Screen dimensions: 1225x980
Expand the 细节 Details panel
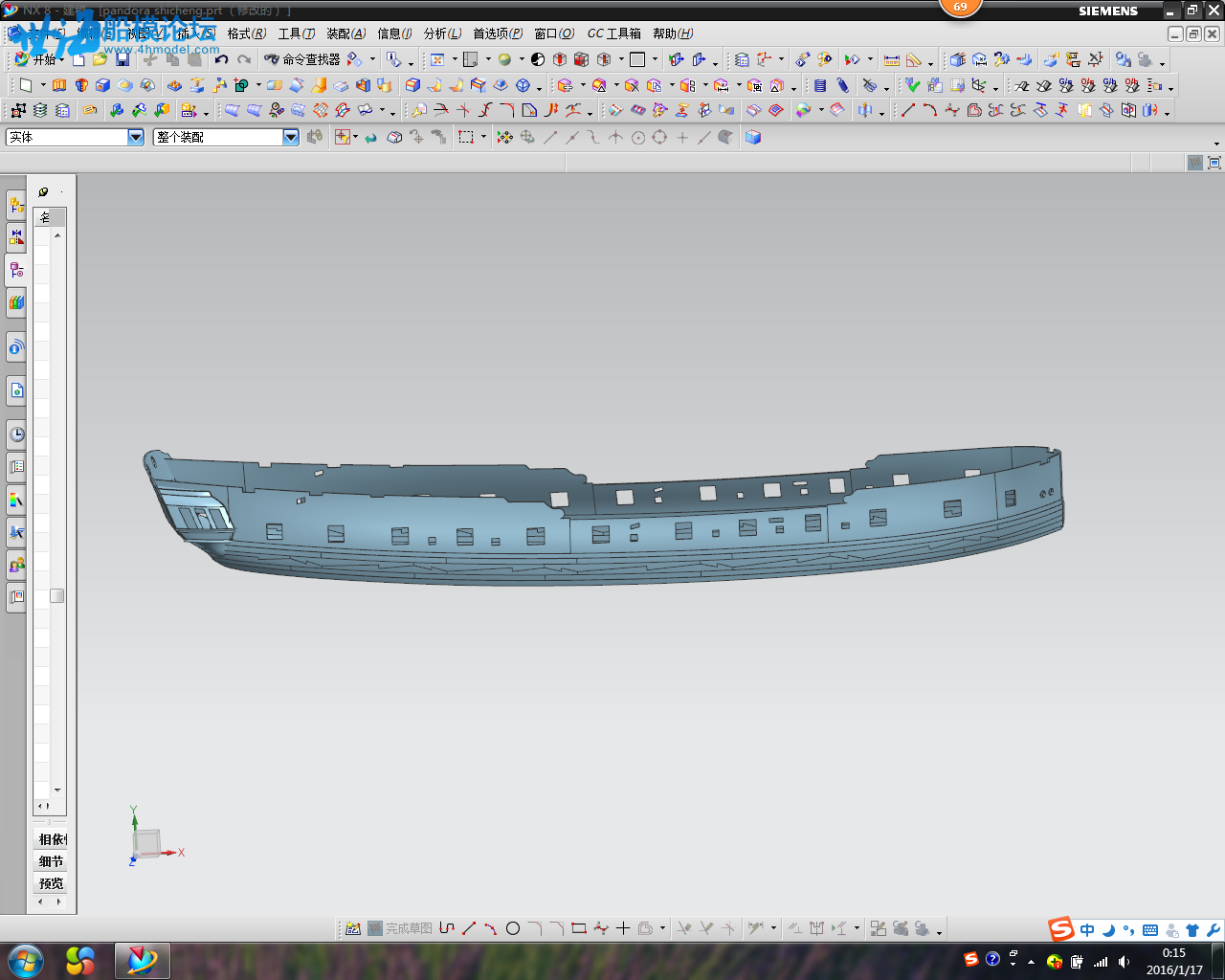(51, 861)
